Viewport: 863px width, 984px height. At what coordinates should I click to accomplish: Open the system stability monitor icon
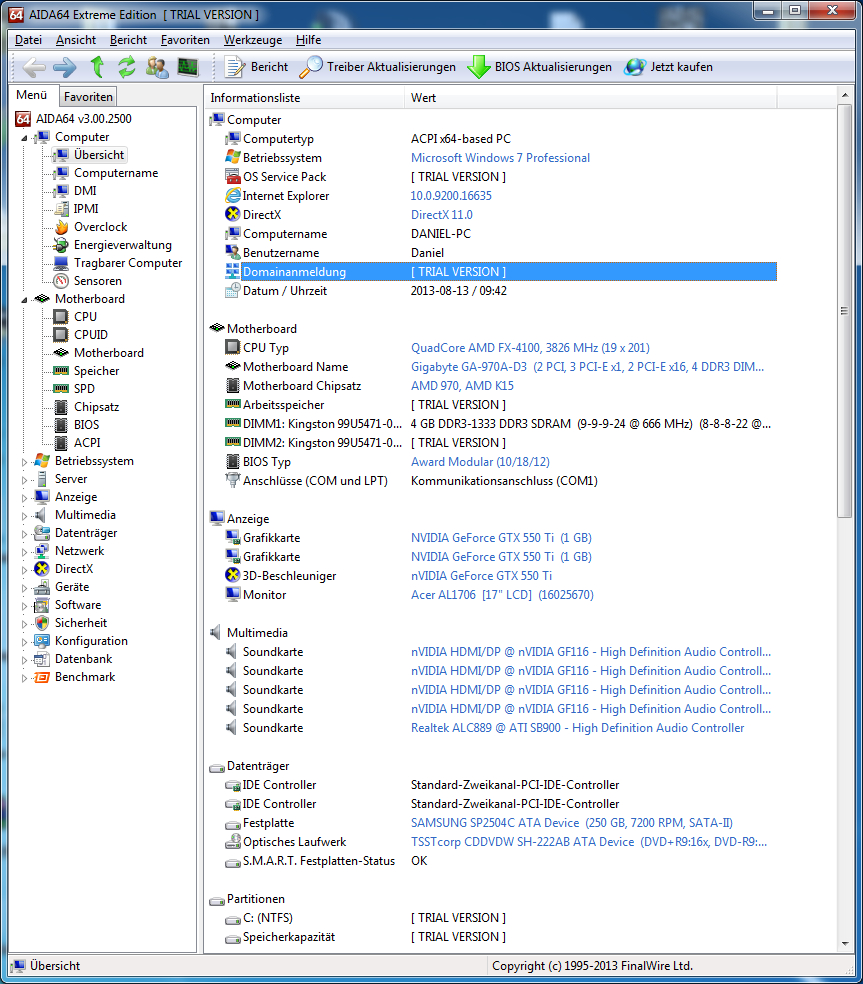(188, 67)
